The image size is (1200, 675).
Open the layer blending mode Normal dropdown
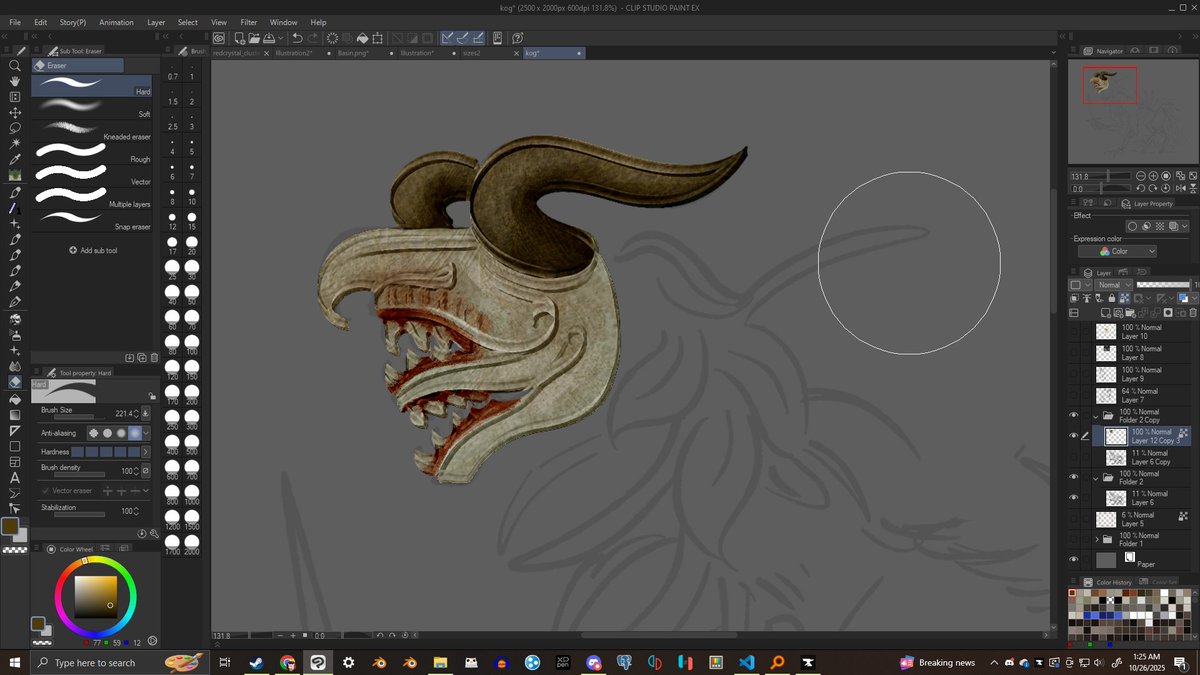point(1113,285)
